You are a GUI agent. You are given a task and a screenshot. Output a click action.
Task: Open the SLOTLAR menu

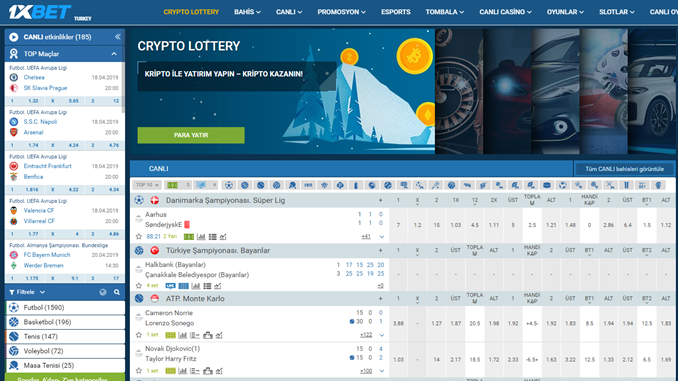point(617,12)
